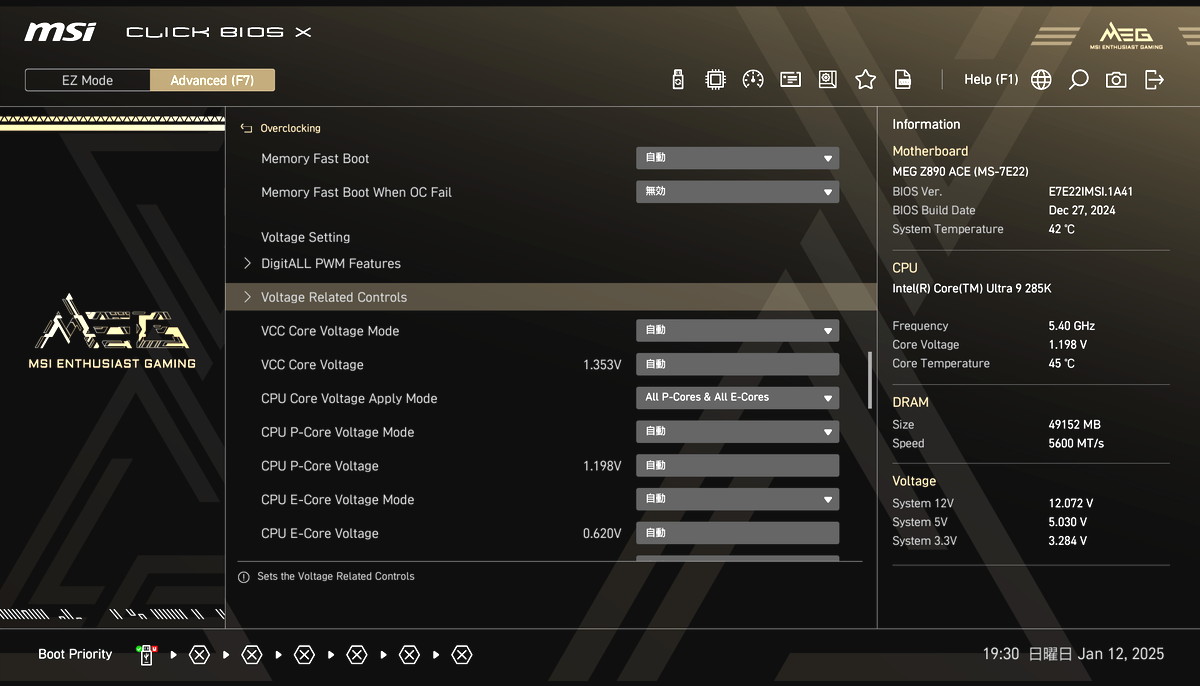Click the profile card icon in toolbar
Viewport: 1200px width, 686px height.
(x=790, y=80)
